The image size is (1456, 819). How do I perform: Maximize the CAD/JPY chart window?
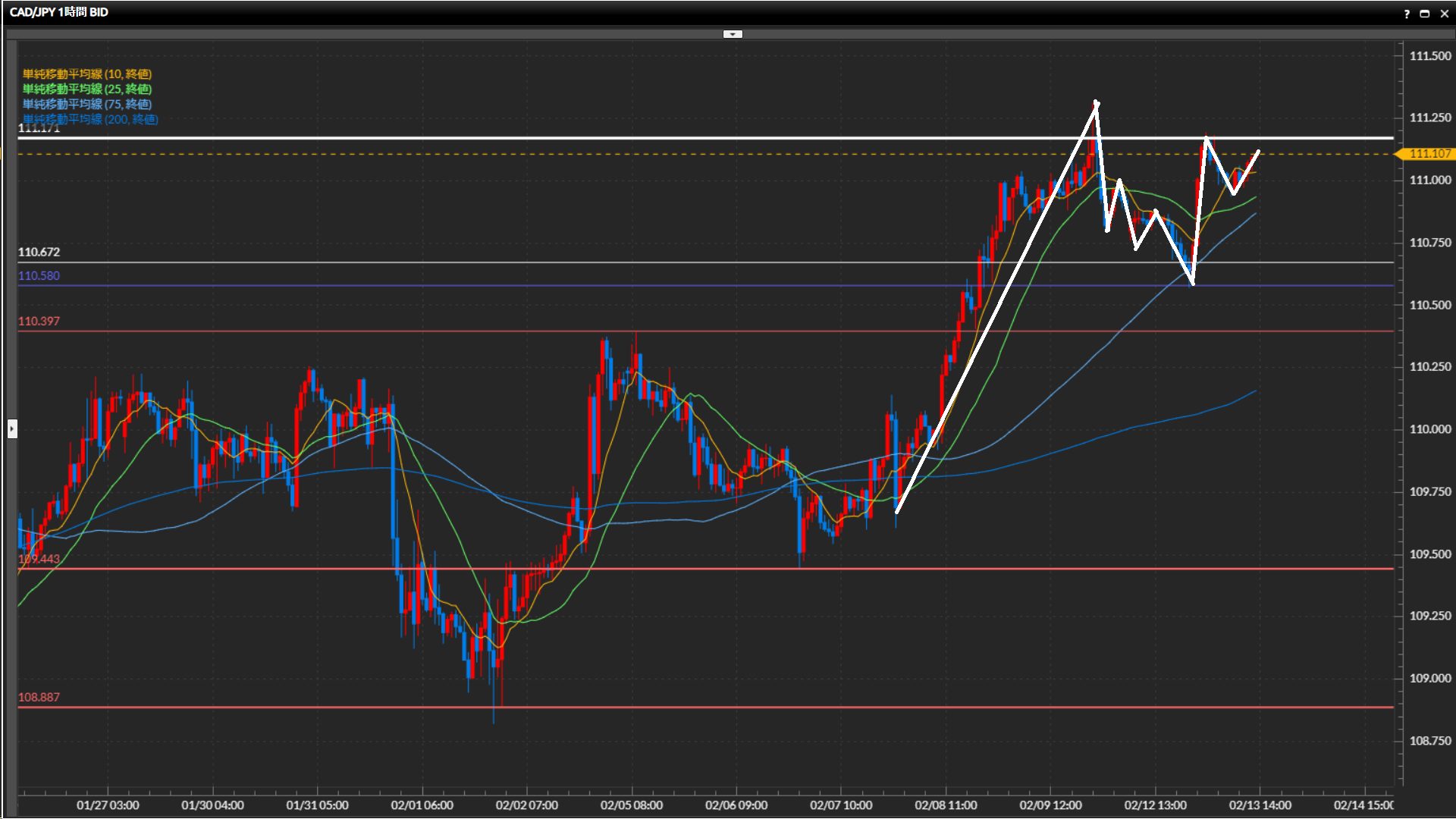1425,14
